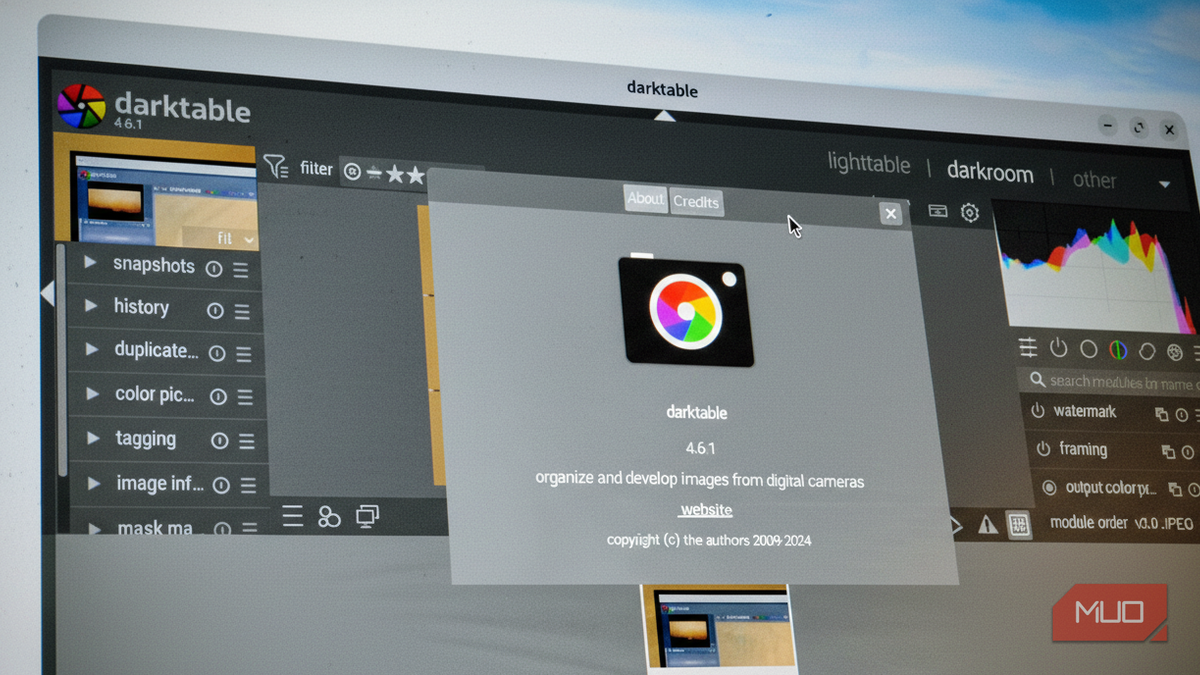Open quick presets hamburger icon below image
Screen dimensions: 1200x675
pyautogui.click(x=292, y=515)
